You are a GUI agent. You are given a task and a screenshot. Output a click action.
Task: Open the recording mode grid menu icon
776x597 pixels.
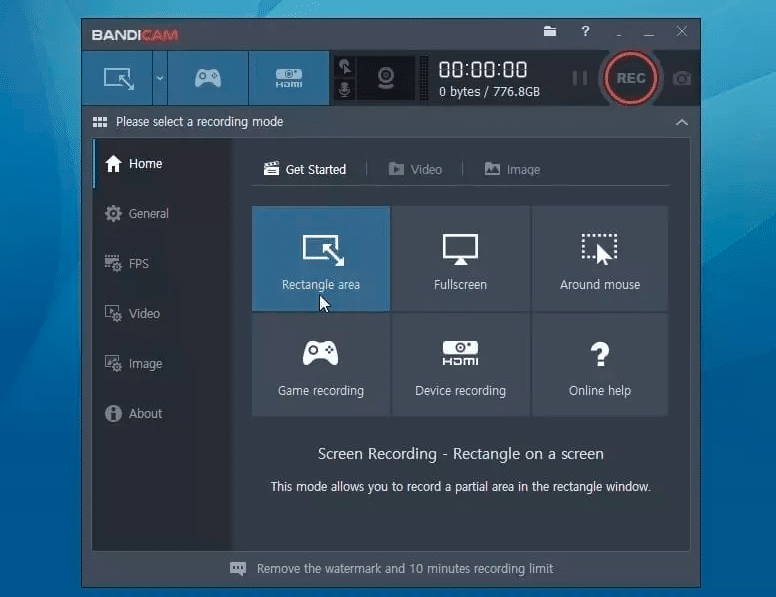(100, 122)
